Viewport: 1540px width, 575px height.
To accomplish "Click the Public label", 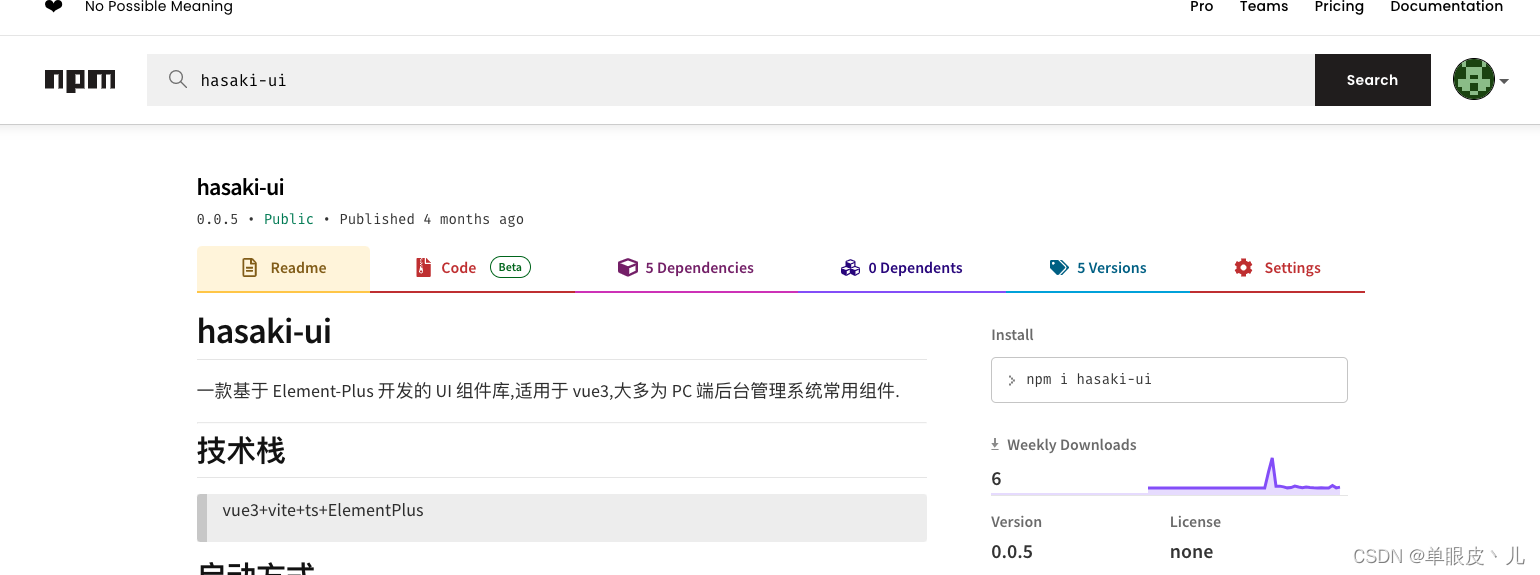I will [x=289, y=219].
